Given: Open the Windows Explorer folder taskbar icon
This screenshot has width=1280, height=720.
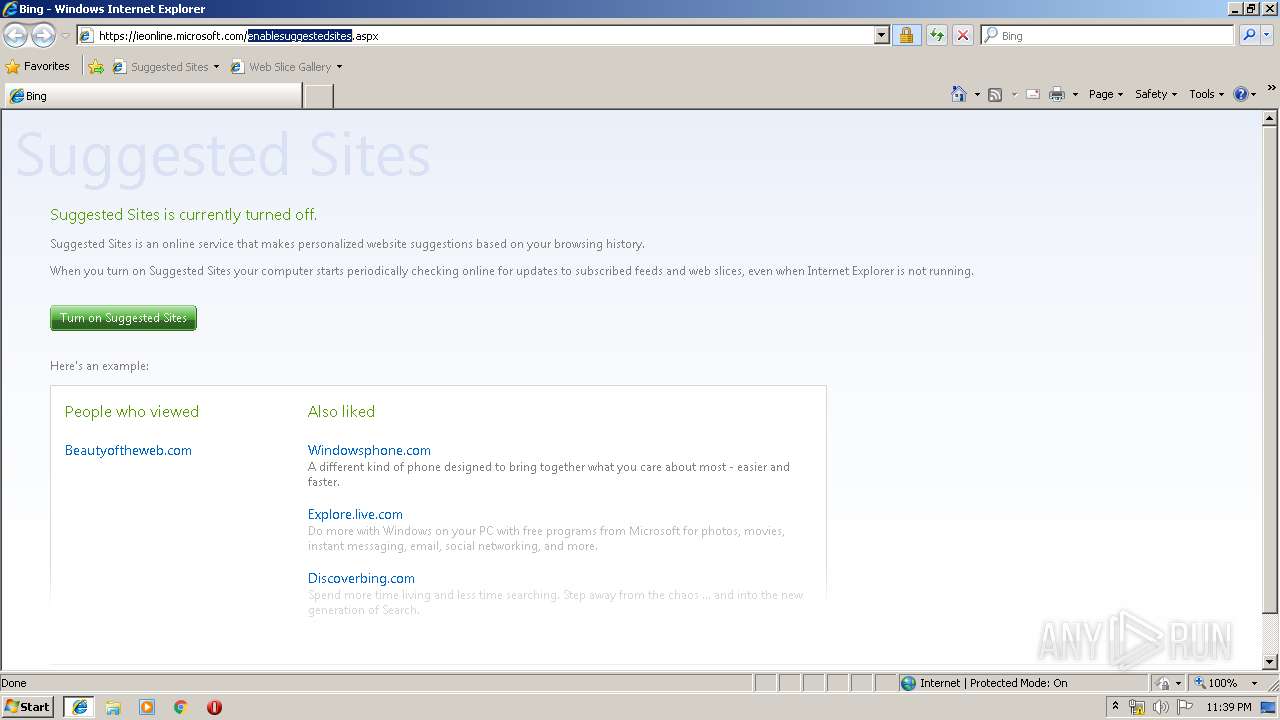Looking at the screenshot, I should coord(113,707).
